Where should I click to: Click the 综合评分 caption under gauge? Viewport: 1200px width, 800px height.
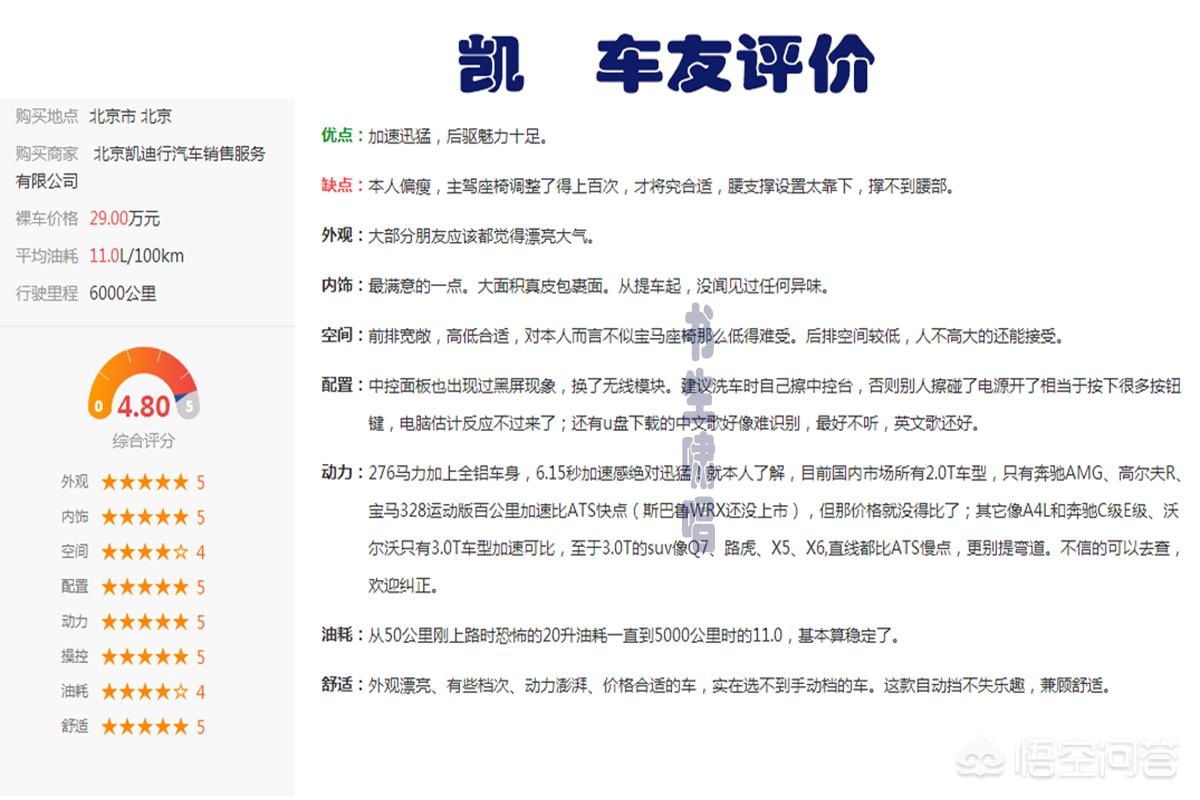pos(143,441)
